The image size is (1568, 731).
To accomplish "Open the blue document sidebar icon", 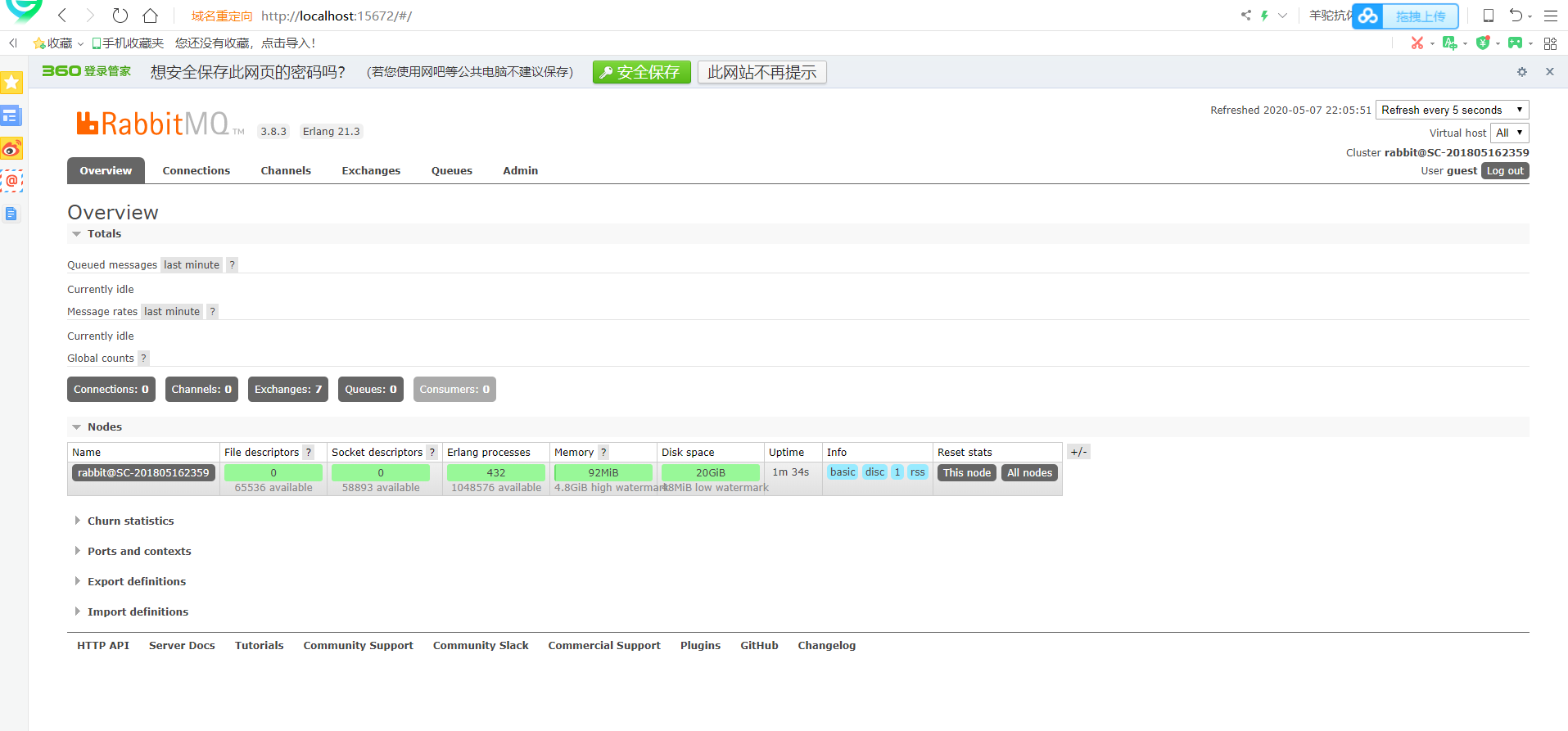I will [11, 214].
